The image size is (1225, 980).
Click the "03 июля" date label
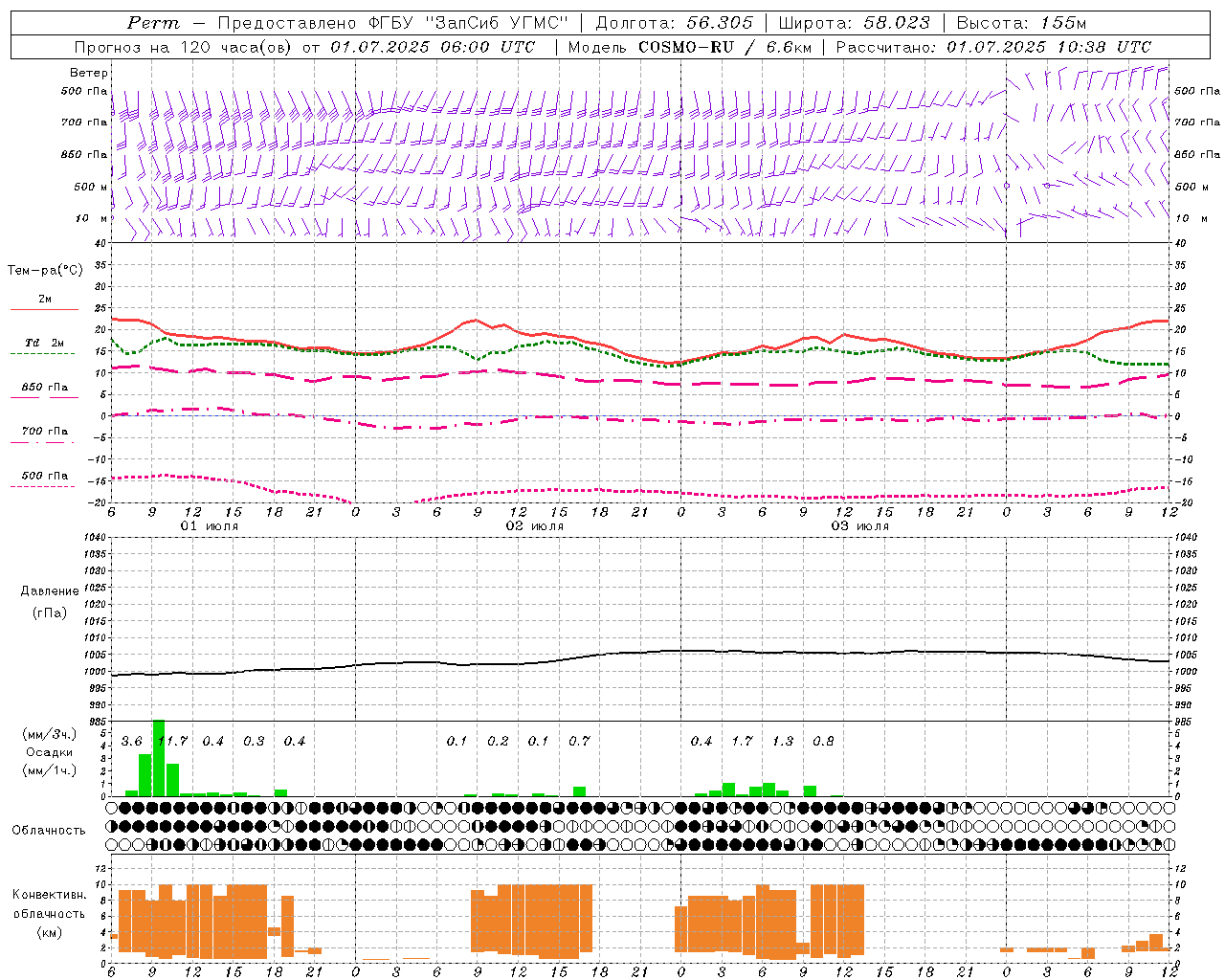[859, 526]
